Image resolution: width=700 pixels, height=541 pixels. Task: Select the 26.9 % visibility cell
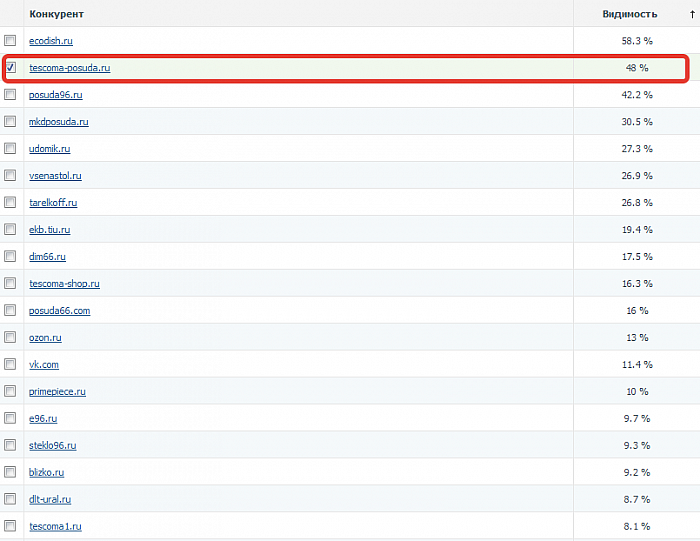637,176
